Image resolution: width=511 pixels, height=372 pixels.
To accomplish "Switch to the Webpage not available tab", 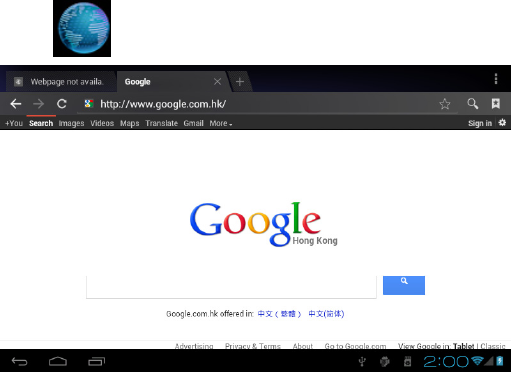I will point(61,82).
